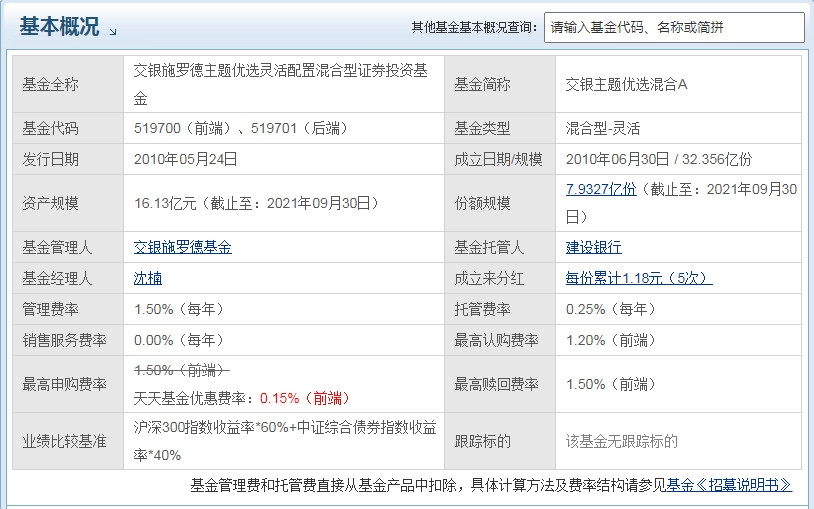Screen dimensions: 814x509
Task: Click the management fee 1.50%（每年）
Action: click(x=179, y=310)
